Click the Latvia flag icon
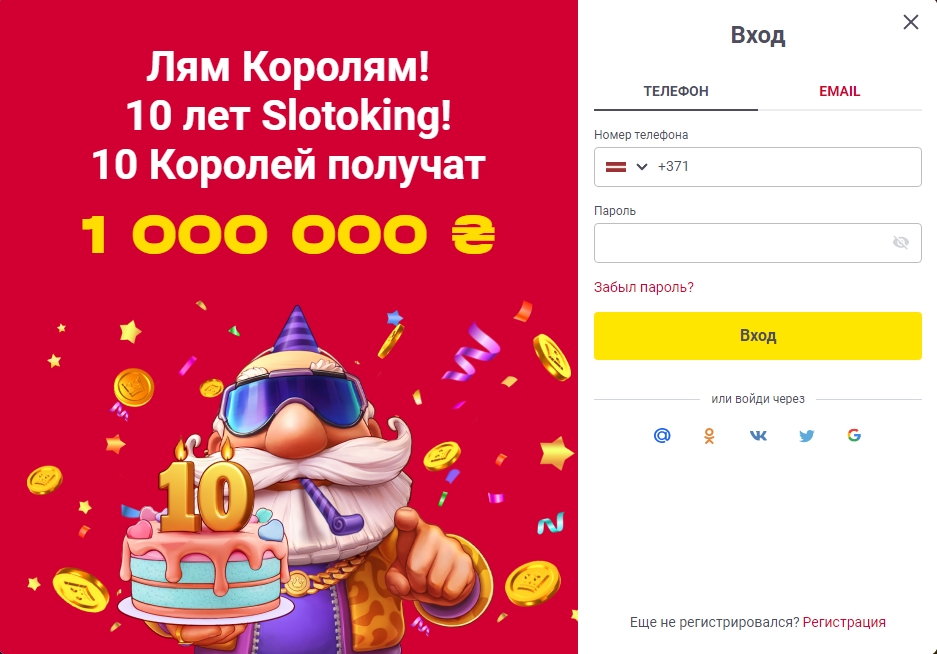Viewport: 937px width, 654px height. 616,167
